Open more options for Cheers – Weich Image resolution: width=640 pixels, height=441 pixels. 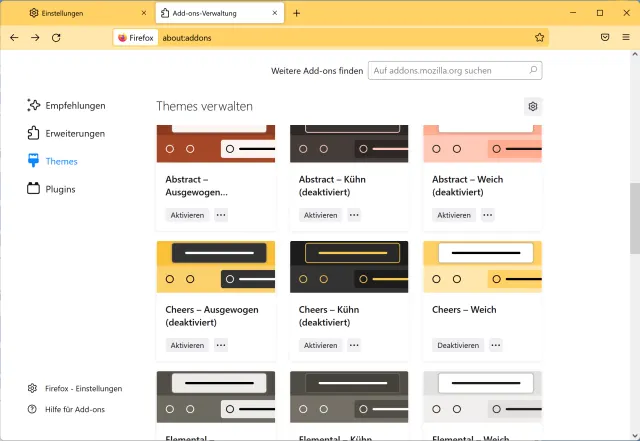[496, 345]
